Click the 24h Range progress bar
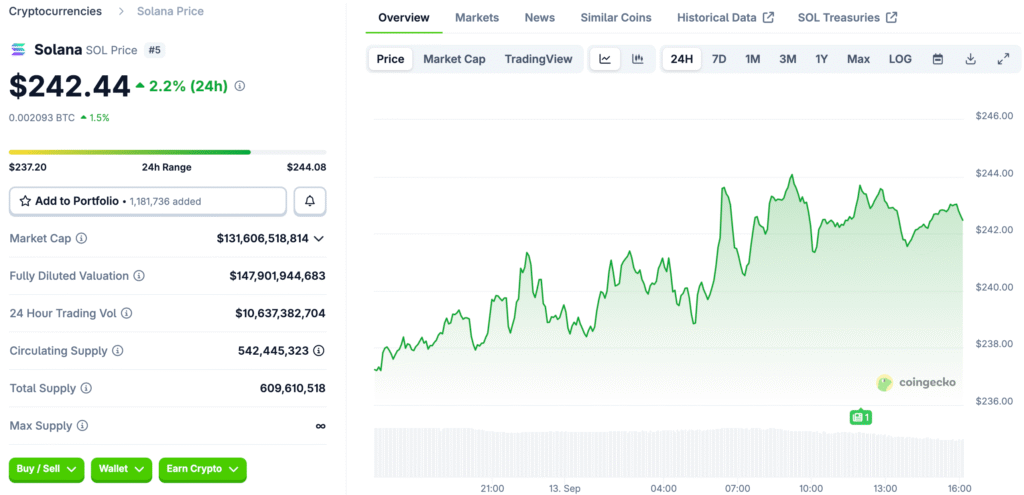The image size is (1024, 495). (x=167, y=152)
